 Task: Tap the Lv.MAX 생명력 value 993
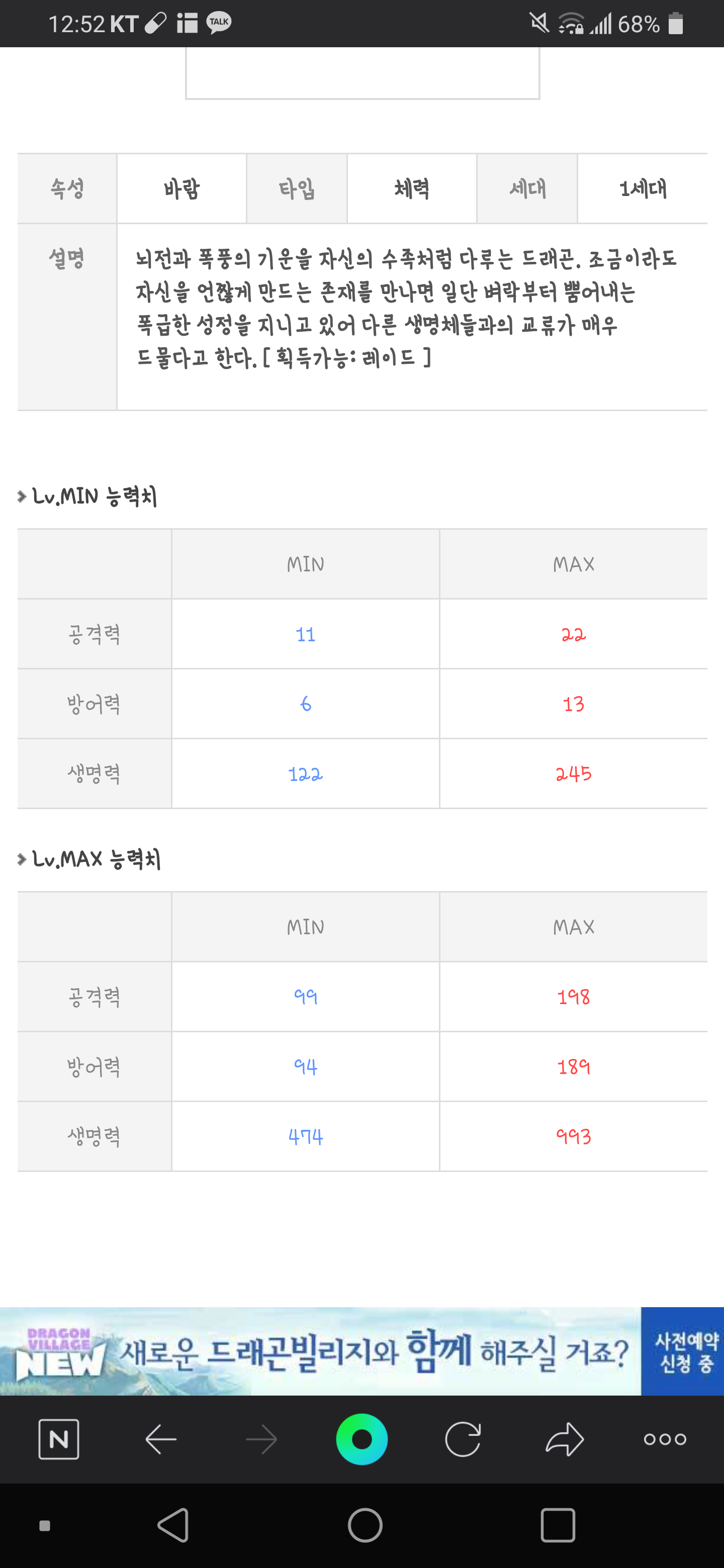[x=573, y=1136]
